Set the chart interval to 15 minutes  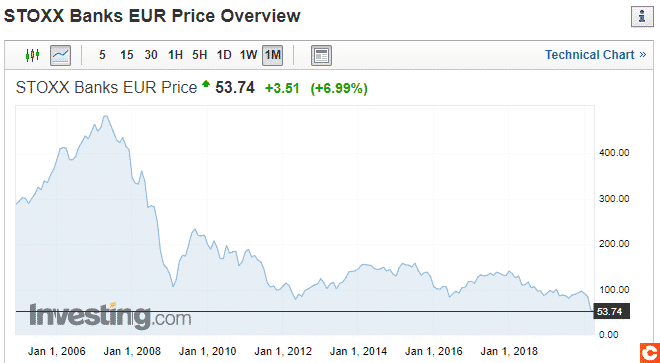(x=126, y=55)
